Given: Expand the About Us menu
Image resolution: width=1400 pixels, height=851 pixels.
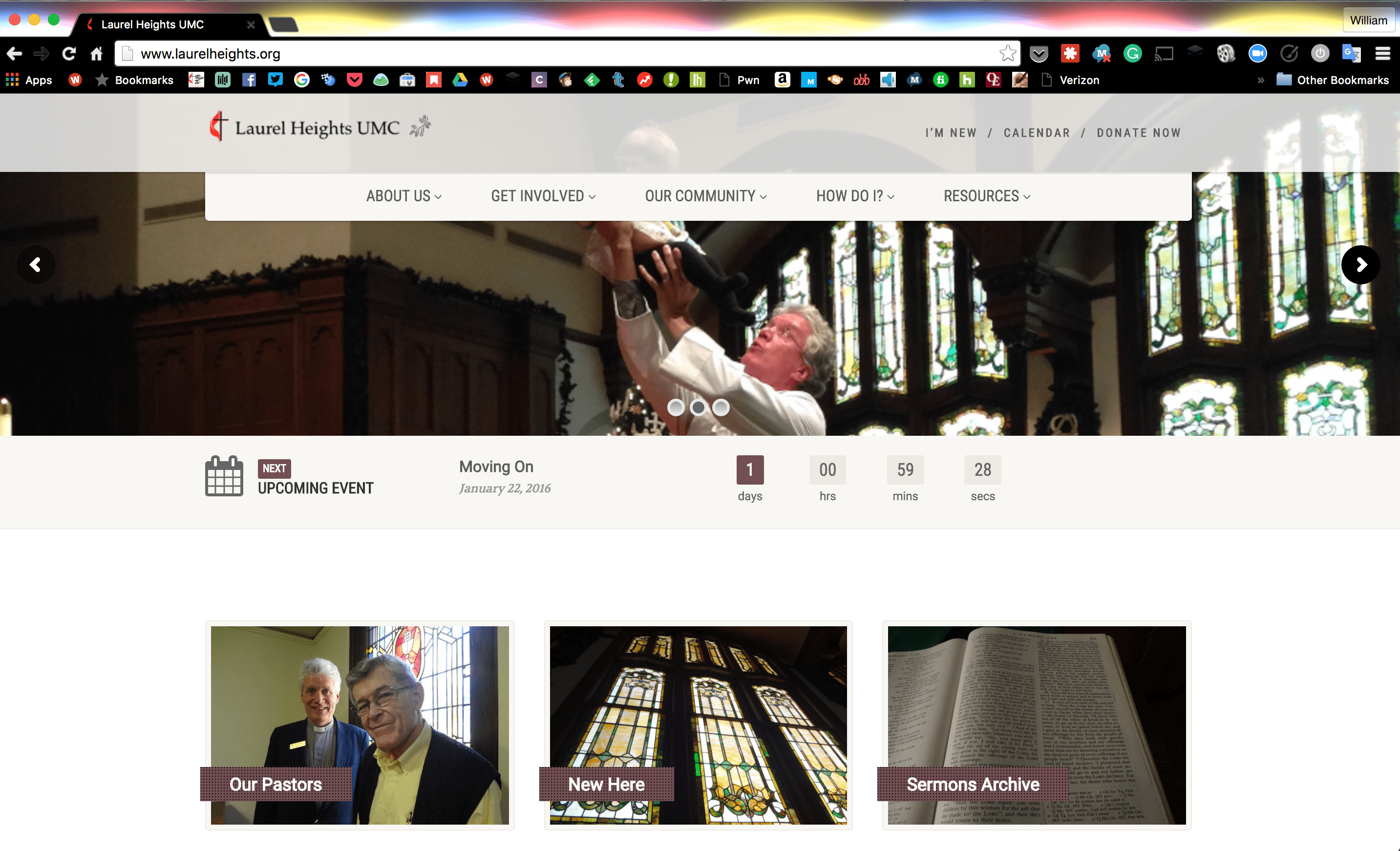Looking at the screenshot, I should click(x=403, y=196).
